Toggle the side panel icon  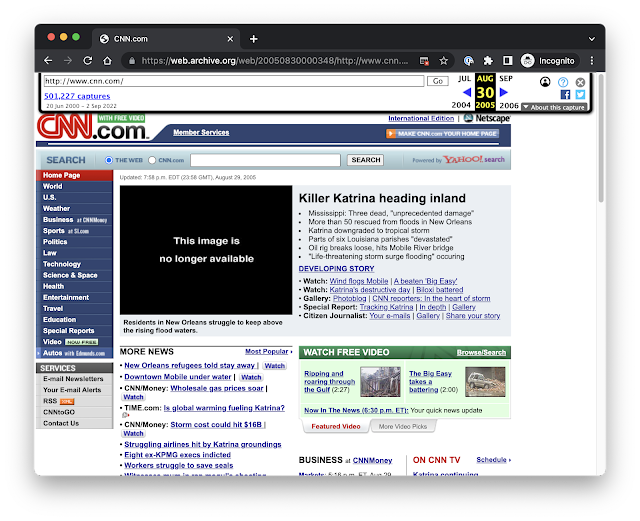coord(507,61)
